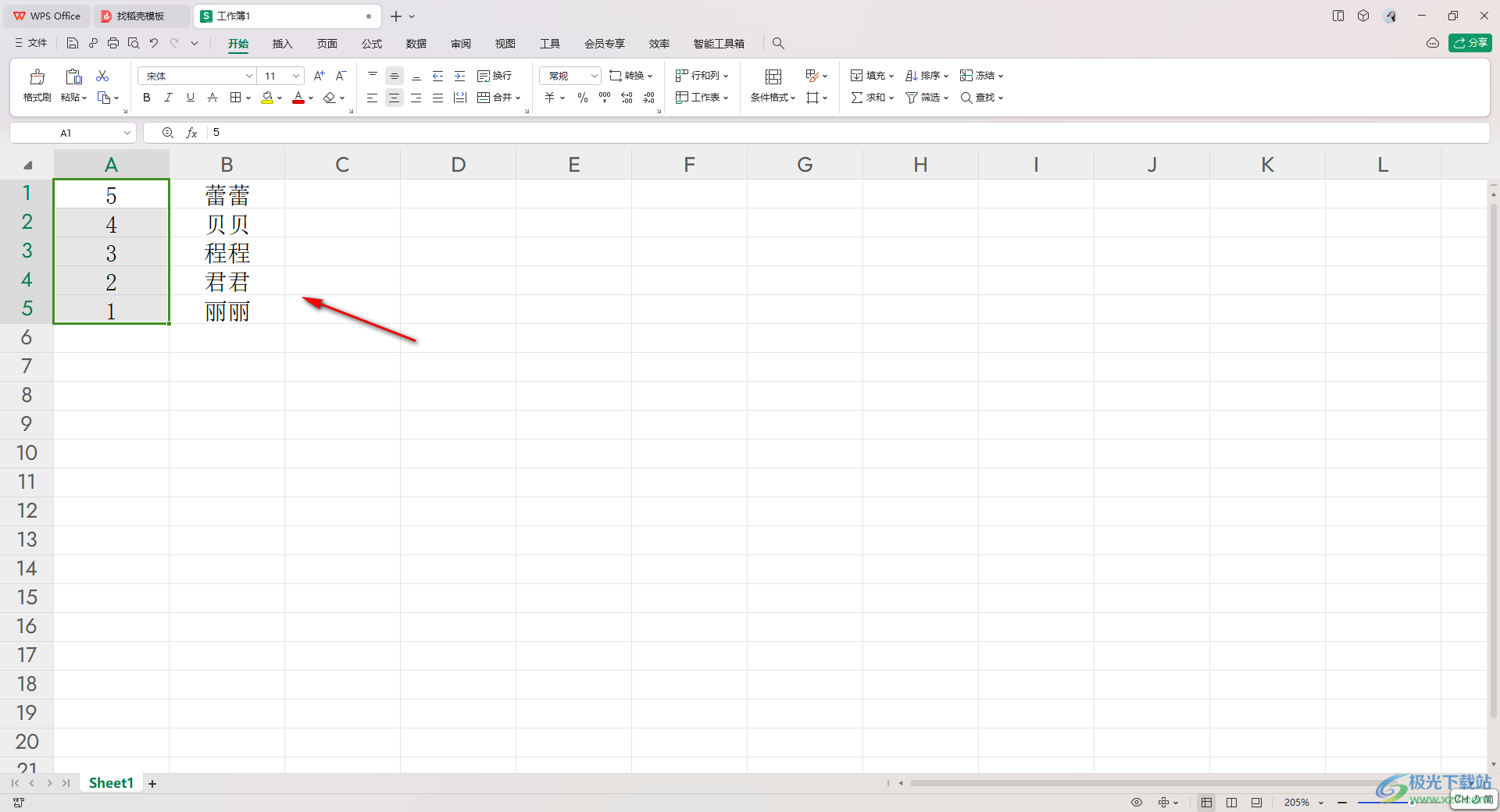Click the Select All corner triangle

(27, 165)
